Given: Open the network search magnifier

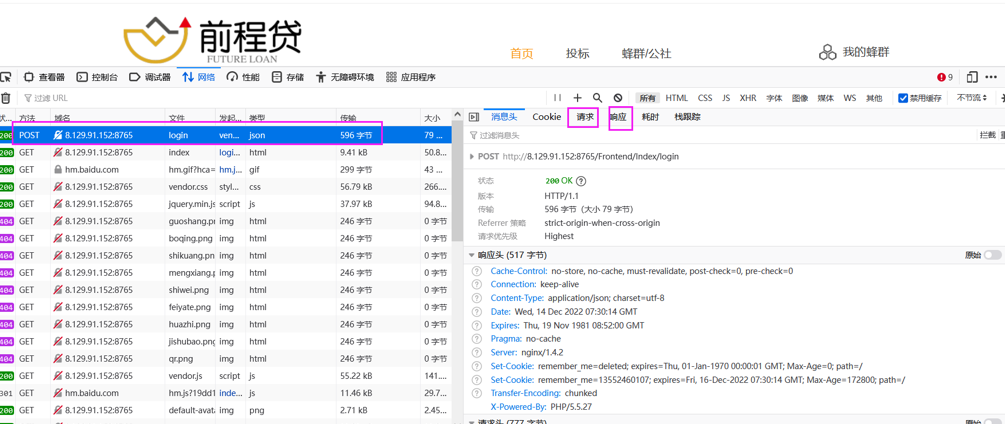Looking at the screenshot, I should point(597,98).
